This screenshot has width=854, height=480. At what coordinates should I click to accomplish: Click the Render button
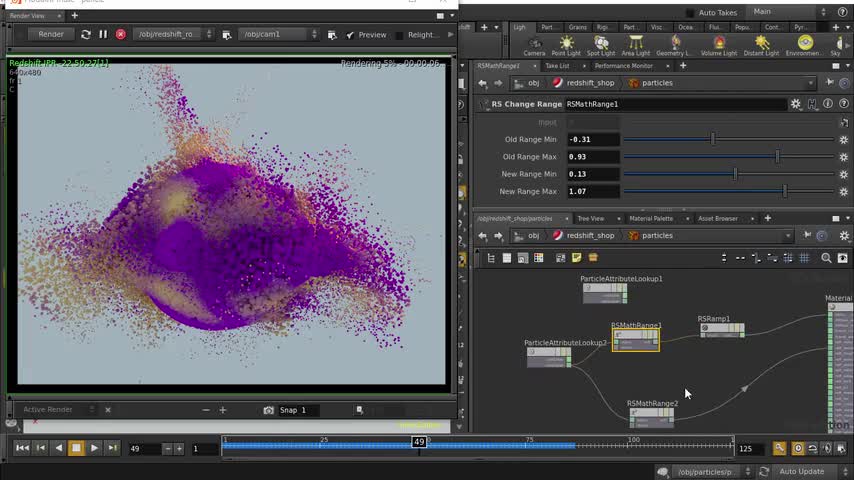click(x=50, y=34)
